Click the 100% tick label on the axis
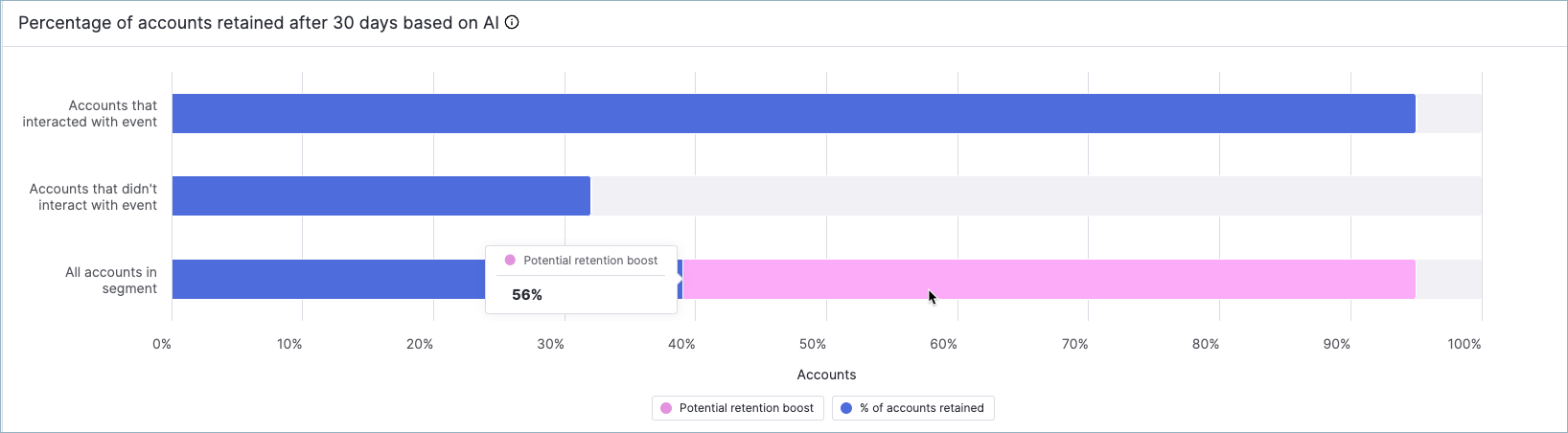The width and height of the screenshot is (1568, 433). 1464,344
